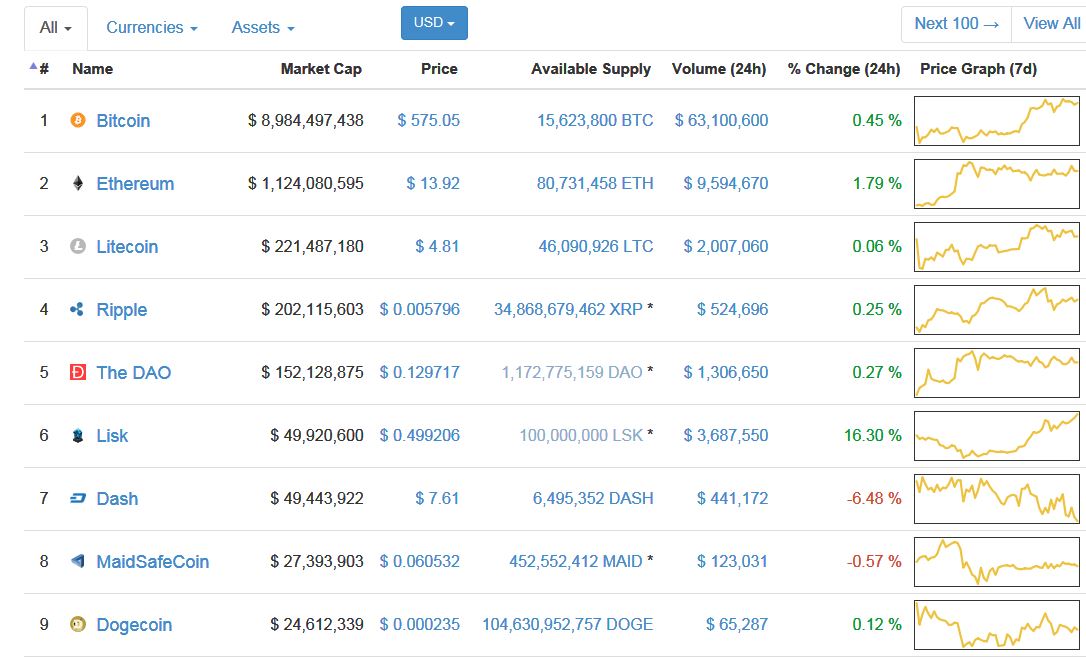Screen dimensions: 1086x659
Task: Expand the Currencies dropdown
Action: [152, 28]
